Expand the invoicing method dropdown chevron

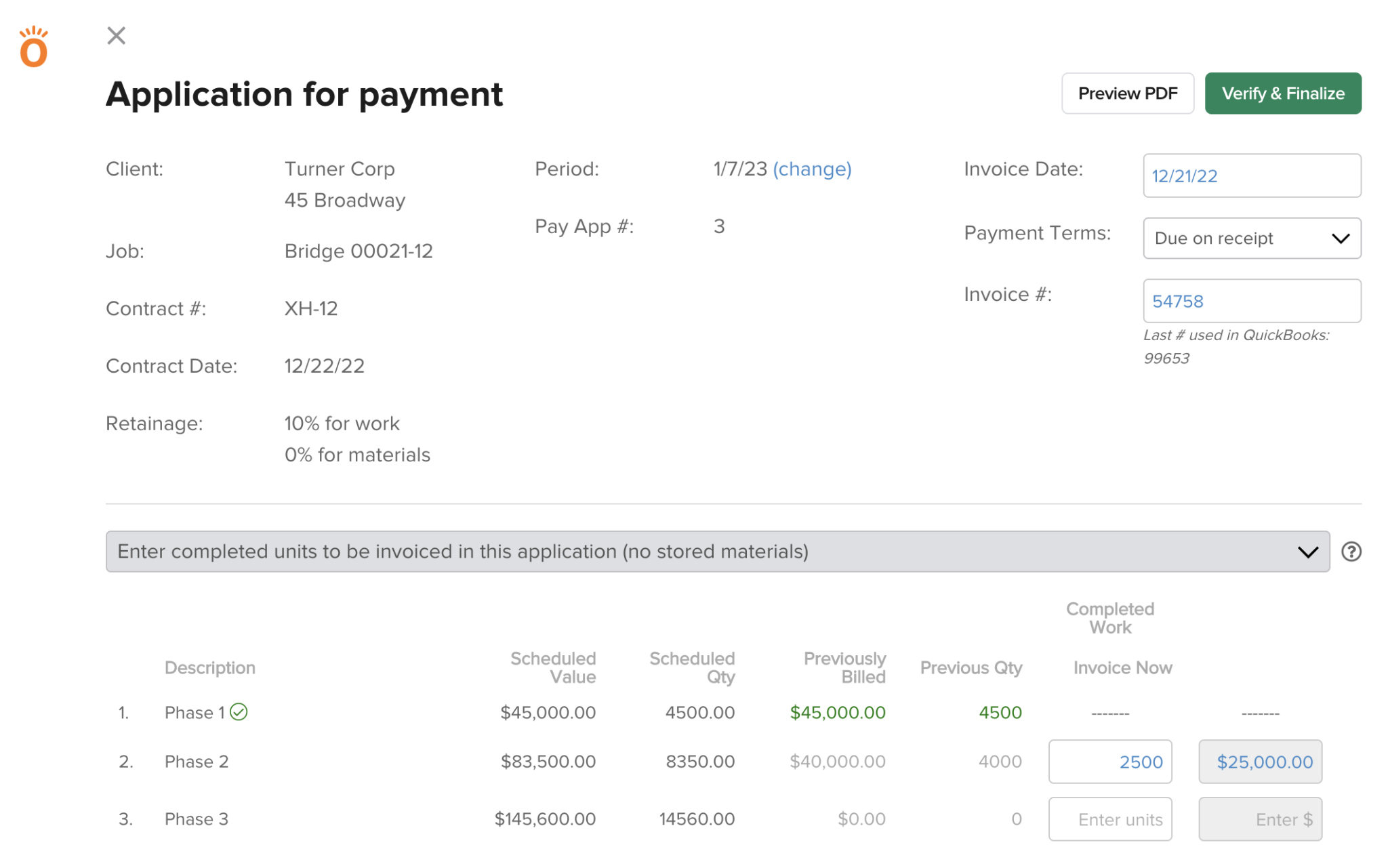tap(1307, 552)
